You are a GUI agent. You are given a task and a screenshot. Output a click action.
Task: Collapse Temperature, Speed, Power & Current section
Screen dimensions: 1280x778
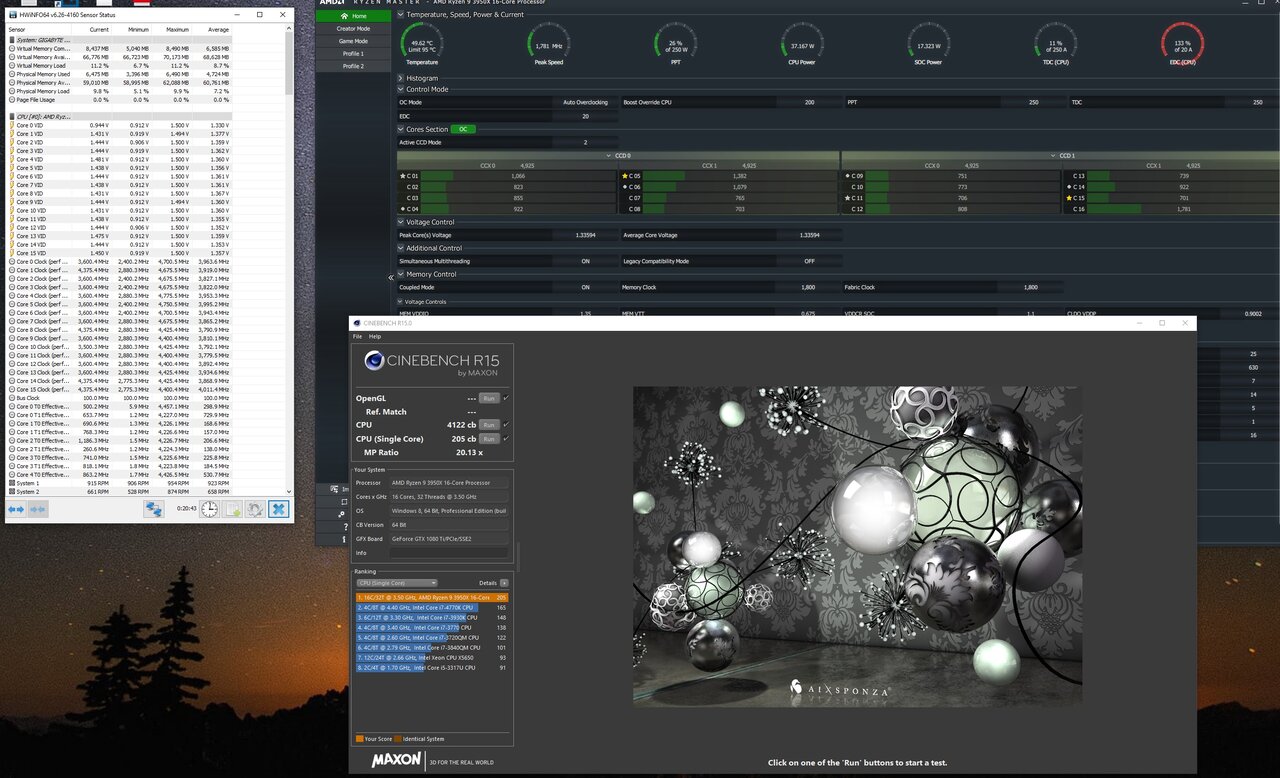coord(401,15)
